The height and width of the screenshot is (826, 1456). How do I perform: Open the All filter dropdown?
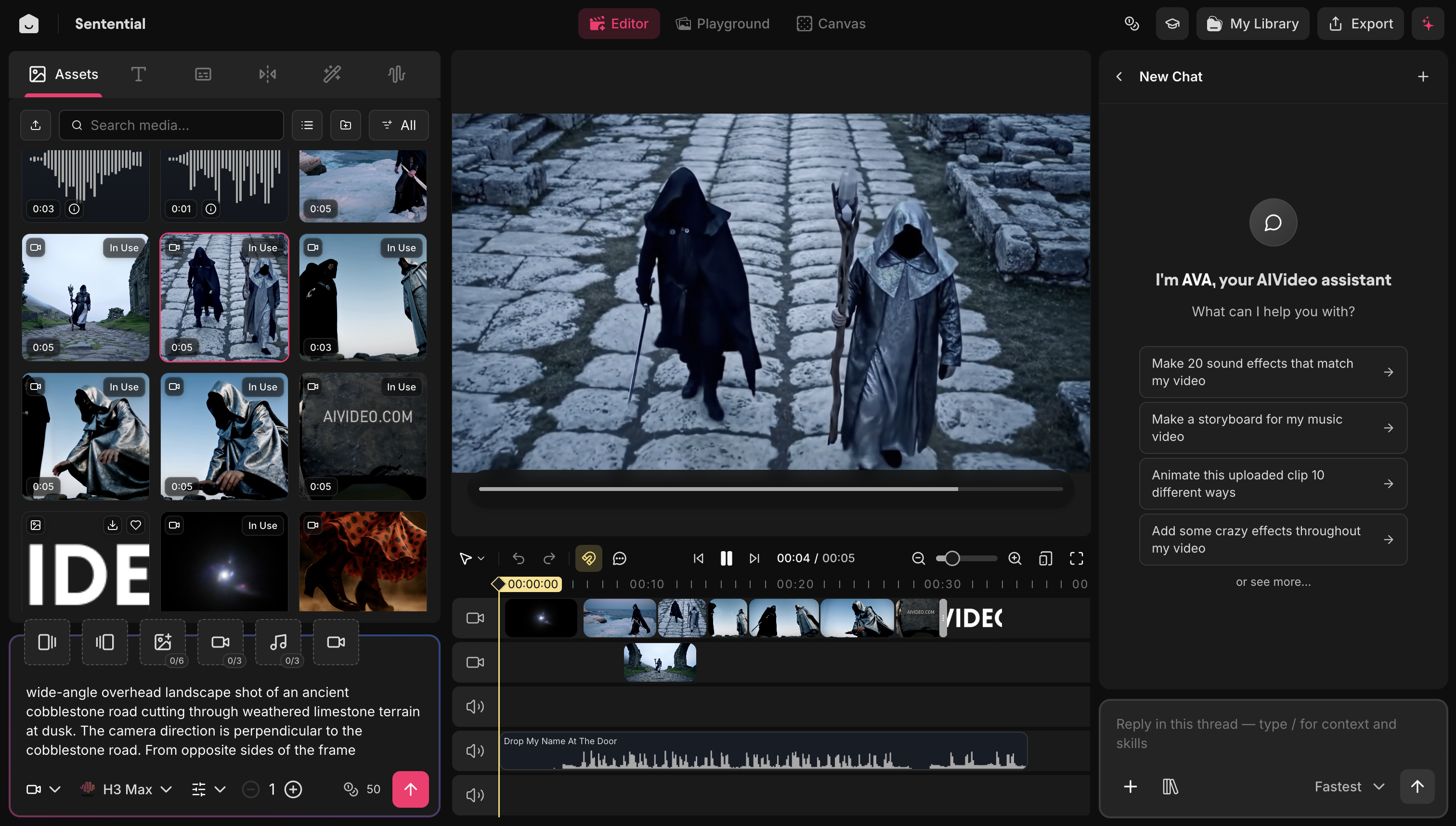[399, 125]
